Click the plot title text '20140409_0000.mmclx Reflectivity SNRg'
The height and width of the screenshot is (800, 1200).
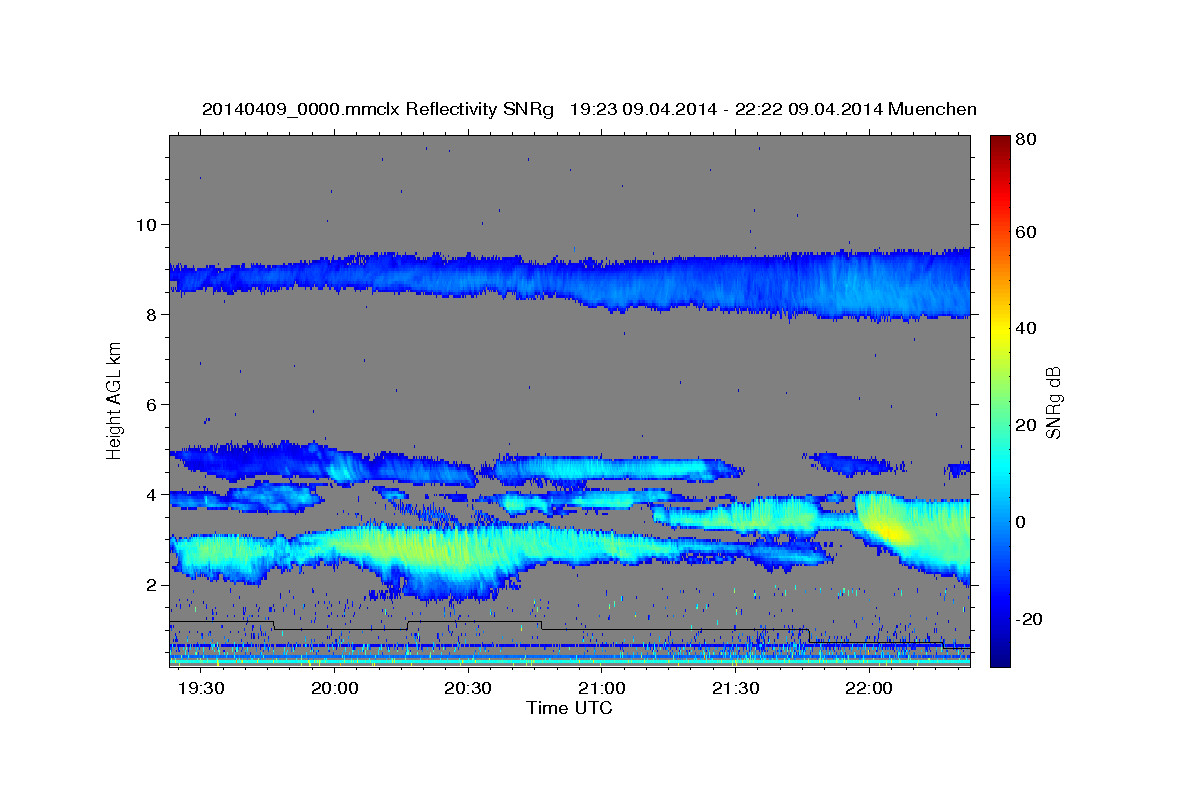(x=378, y=109)
